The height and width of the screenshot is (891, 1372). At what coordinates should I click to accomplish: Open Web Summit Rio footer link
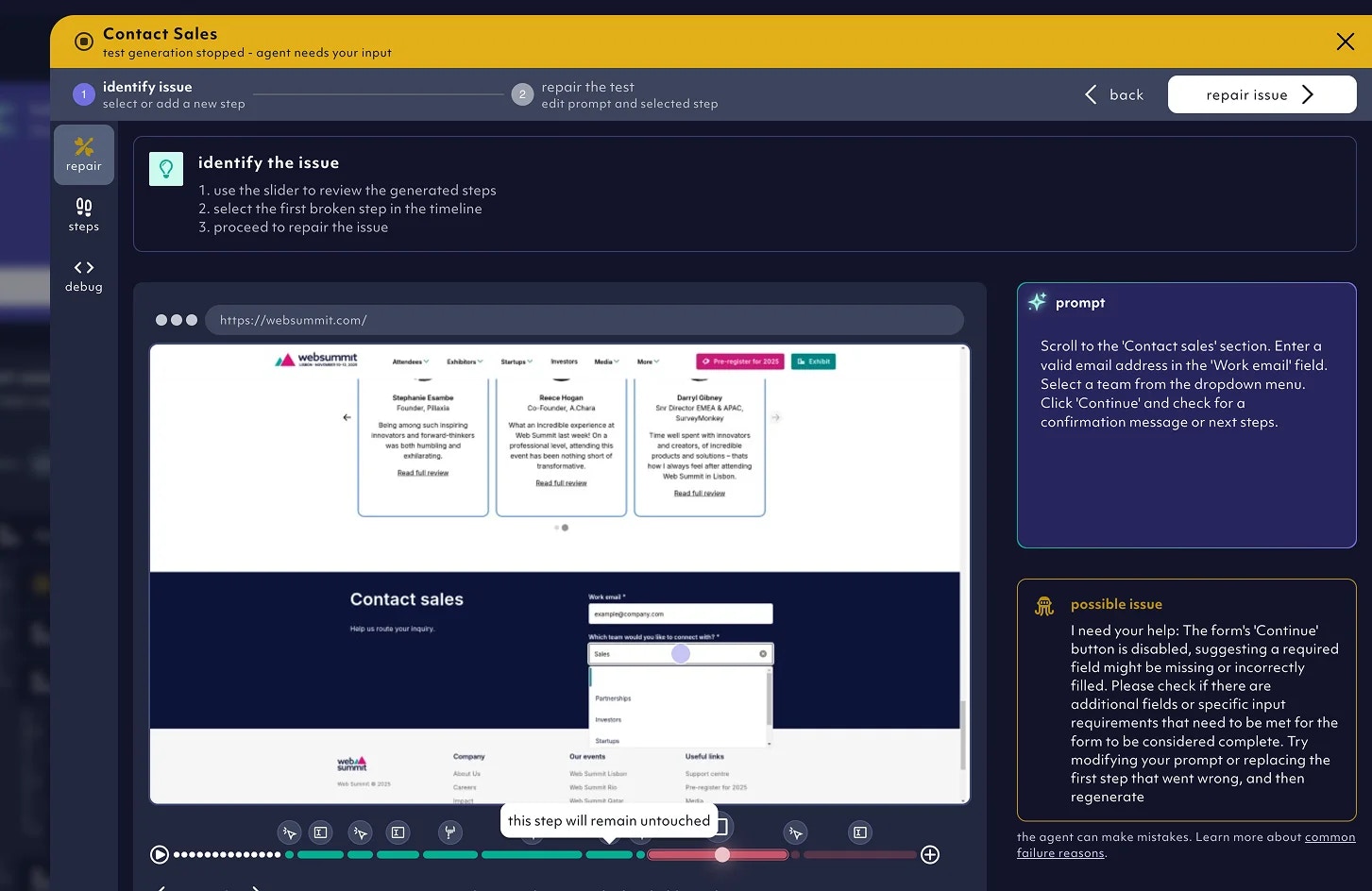(593, 787)
